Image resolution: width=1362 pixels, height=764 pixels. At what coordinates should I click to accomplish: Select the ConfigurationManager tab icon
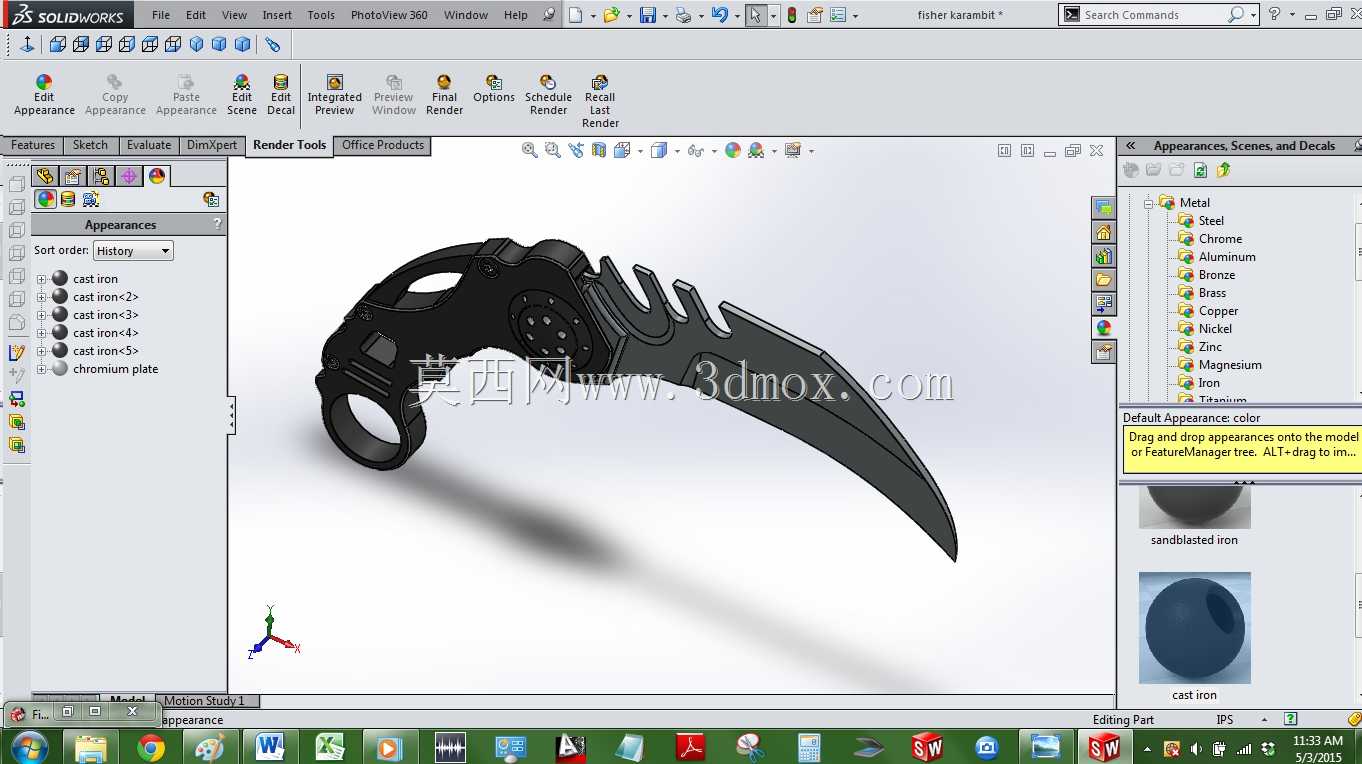pyautogui.click(x=101, y=176)
